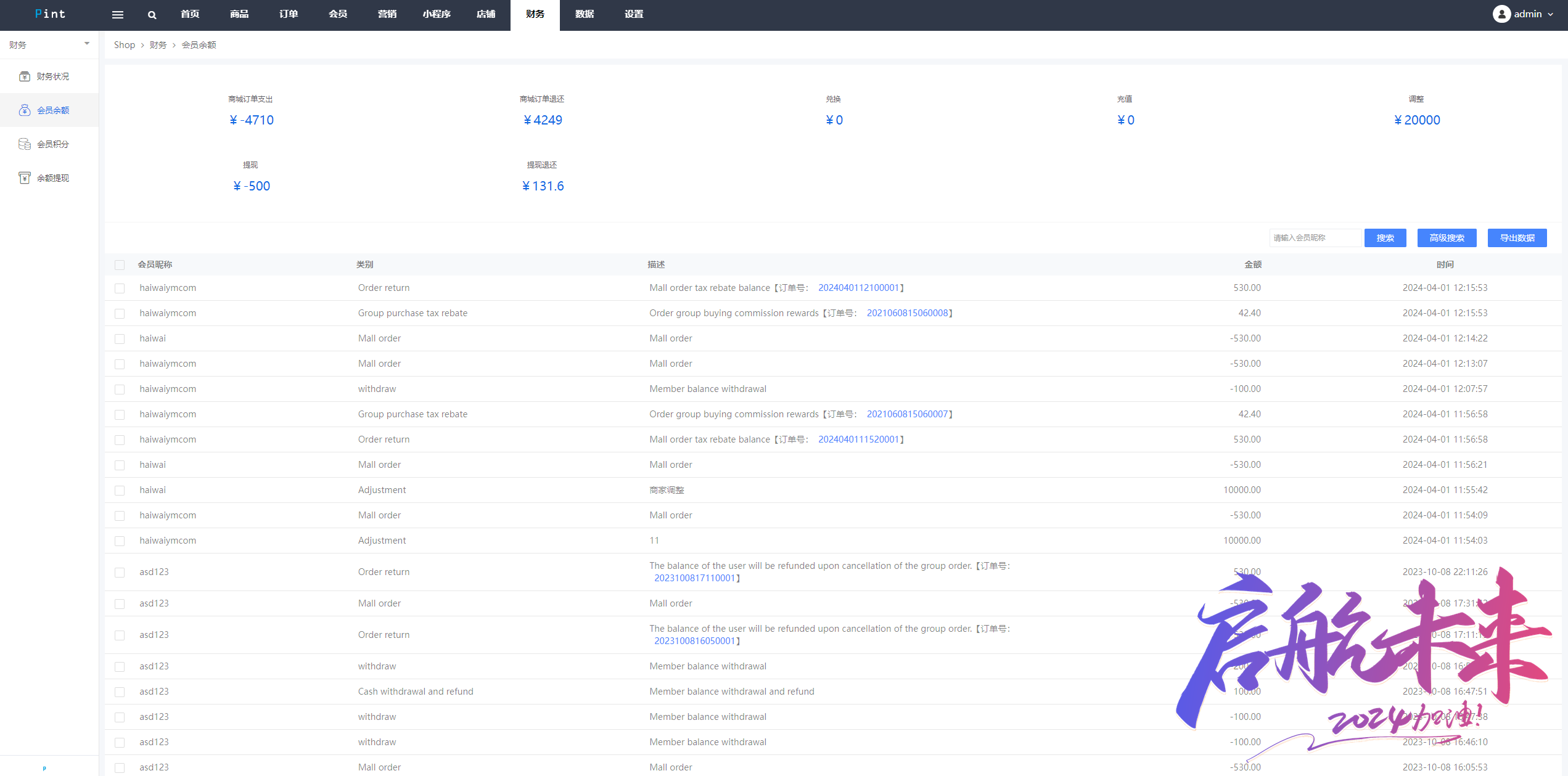1568x776 pixels.
Task: Open the 商品 menu
Action: 239,14
